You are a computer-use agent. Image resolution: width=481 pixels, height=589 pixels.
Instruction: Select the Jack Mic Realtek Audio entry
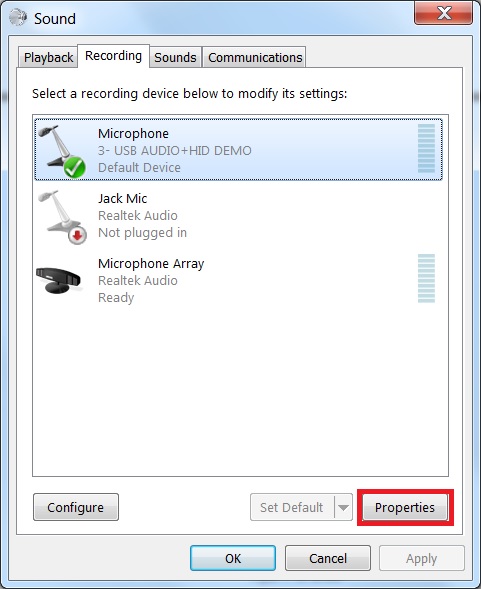[239, 216]
